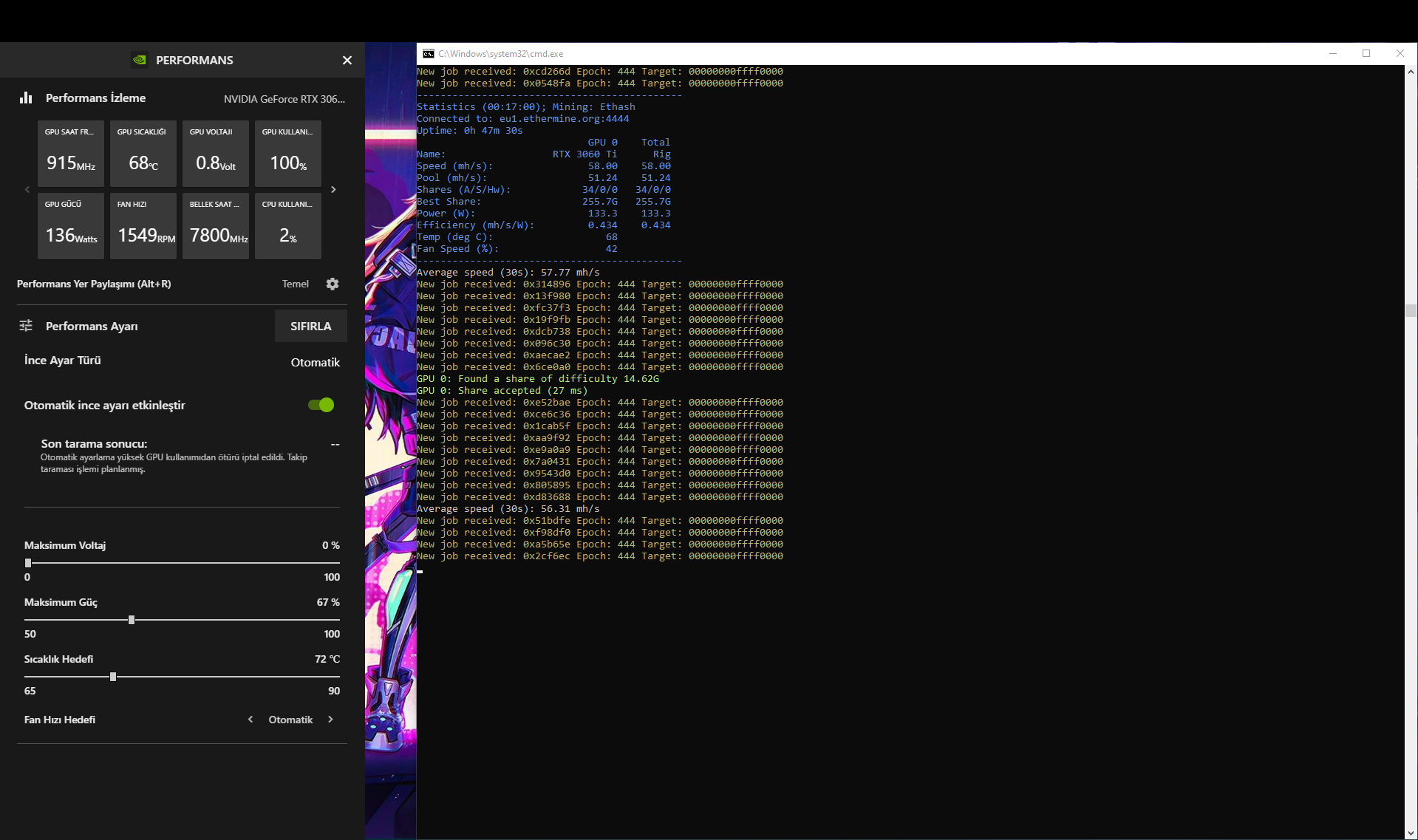Close the cmd.exe window

point(1400,54)
